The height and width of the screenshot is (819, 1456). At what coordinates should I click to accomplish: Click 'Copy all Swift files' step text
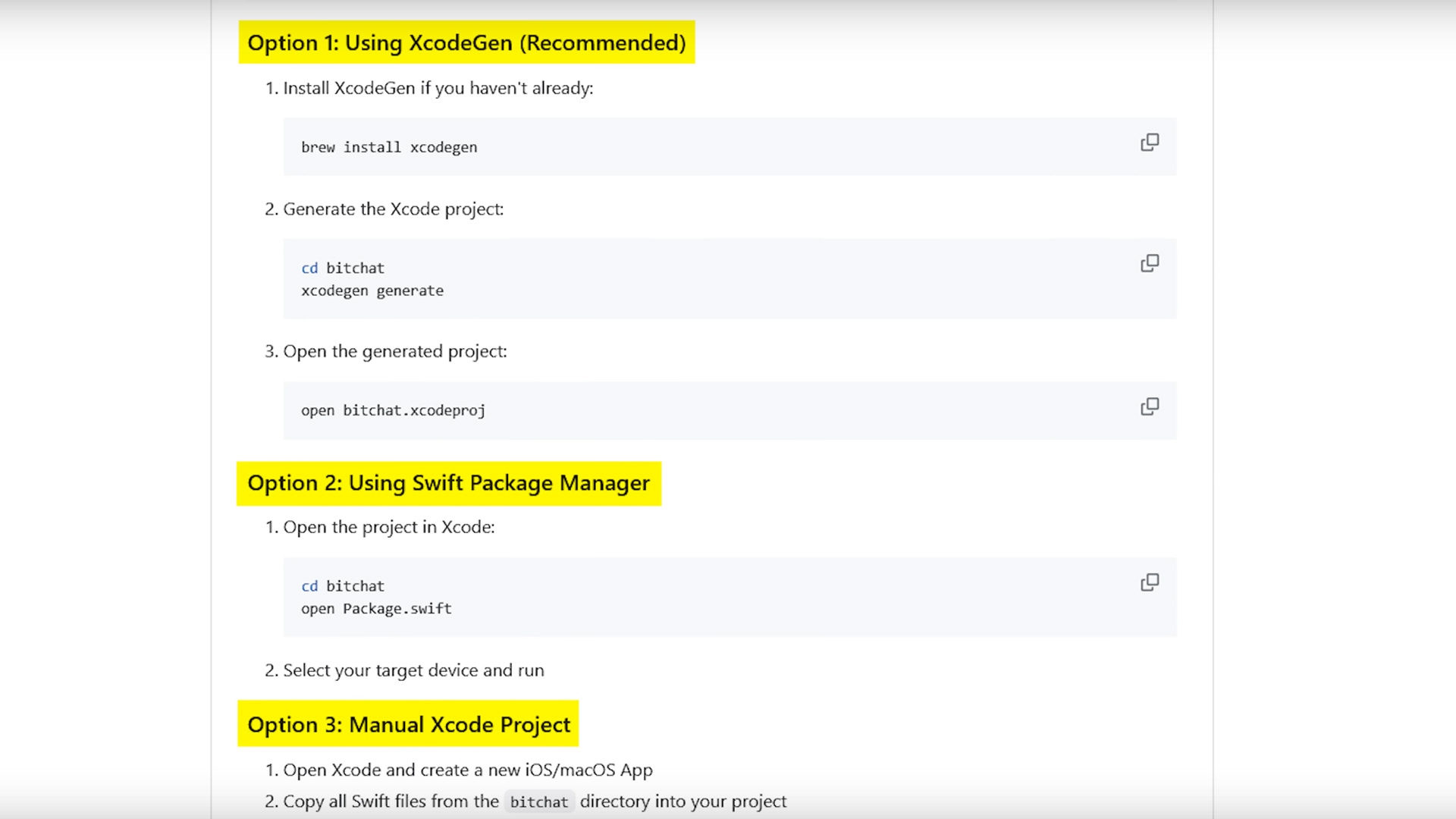(391, 802)
